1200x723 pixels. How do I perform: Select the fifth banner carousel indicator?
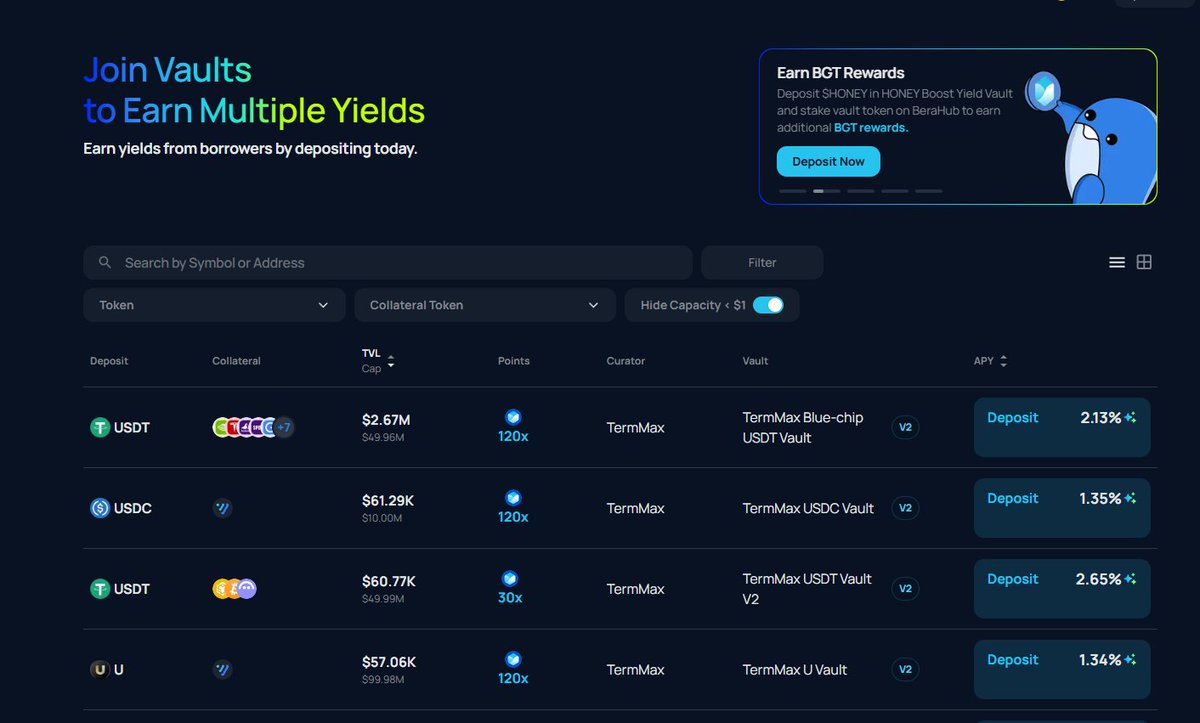(928, 190)
